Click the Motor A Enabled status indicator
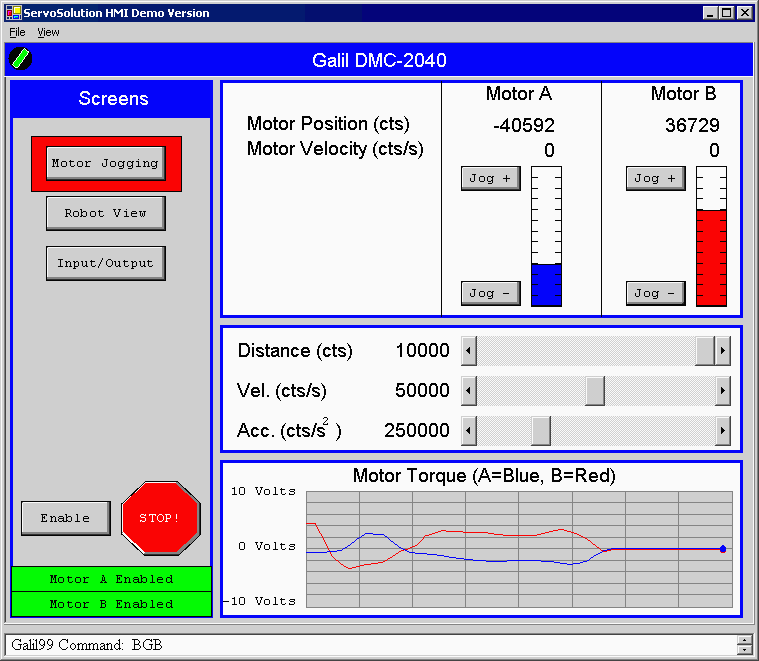 tap(111, 579)
